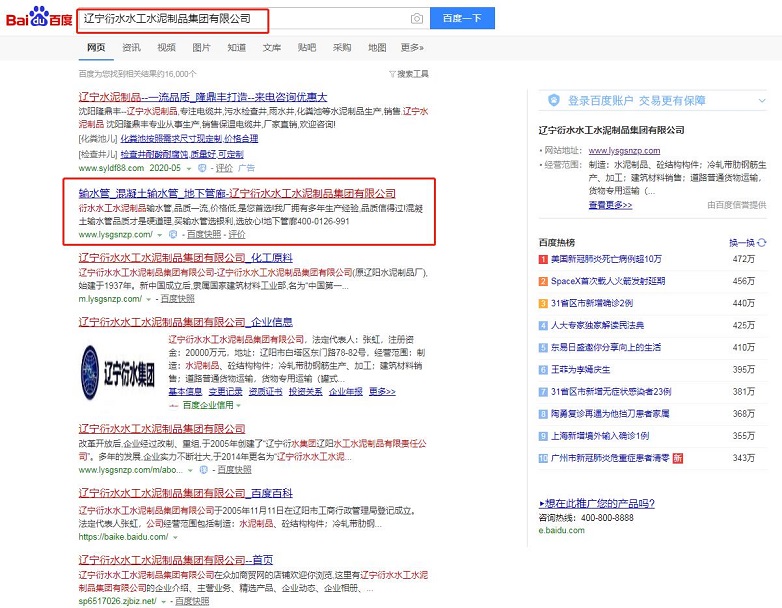The image size is (782, 608).
Task: Open camera image search icon
Action: click(417, 18)
